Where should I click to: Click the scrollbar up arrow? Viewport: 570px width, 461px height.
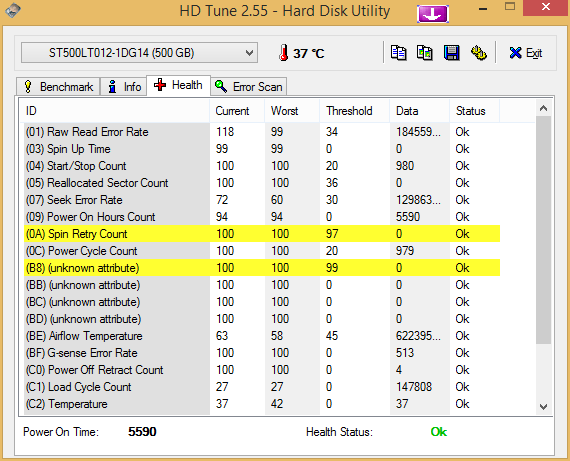[x=543, y=108]
